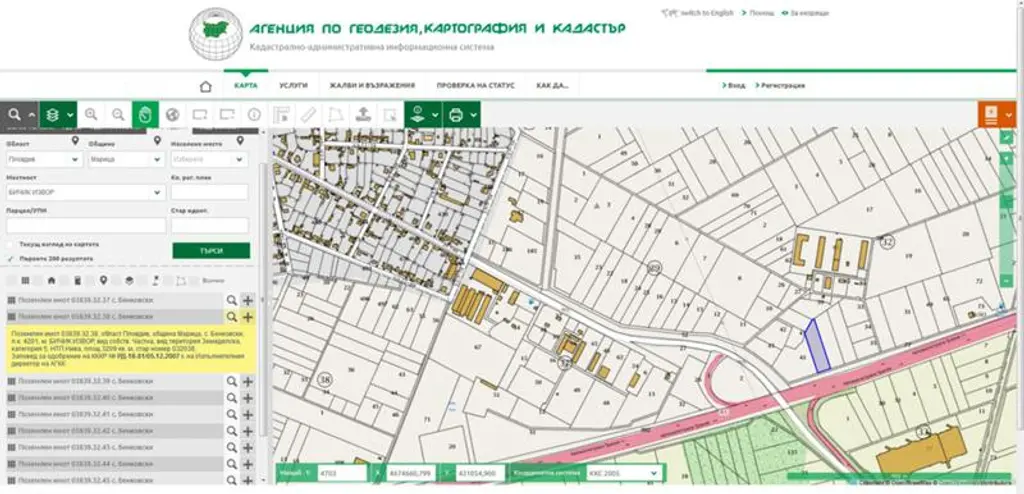This screenshot has height=494, width=1024.
Task: Expand the layers tool dropdown
Action: (x=58, y=114)
